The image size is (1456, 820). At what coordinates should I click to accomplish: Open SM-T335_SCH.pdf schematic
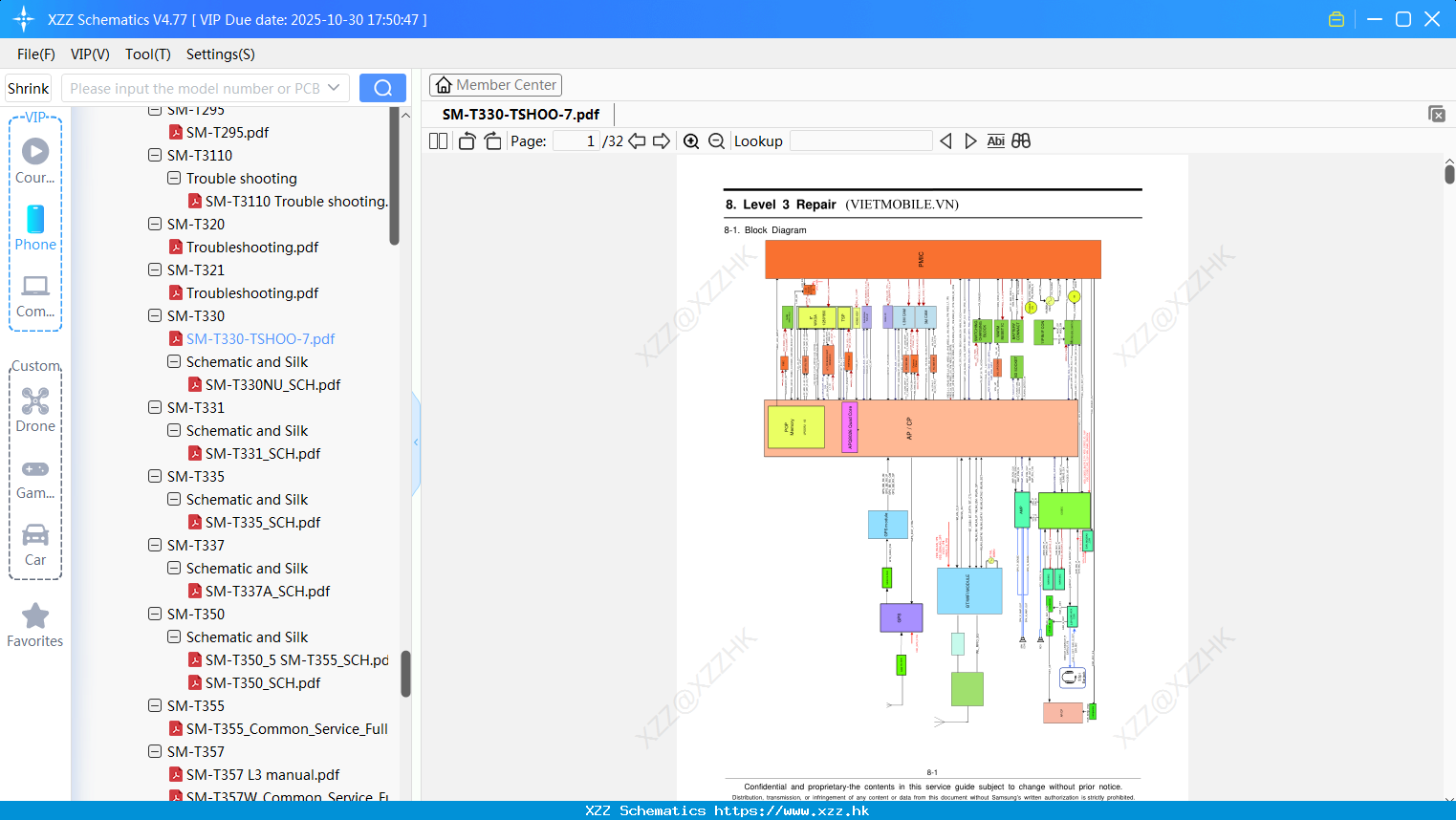pyautogui.click(x=263, y=522)
